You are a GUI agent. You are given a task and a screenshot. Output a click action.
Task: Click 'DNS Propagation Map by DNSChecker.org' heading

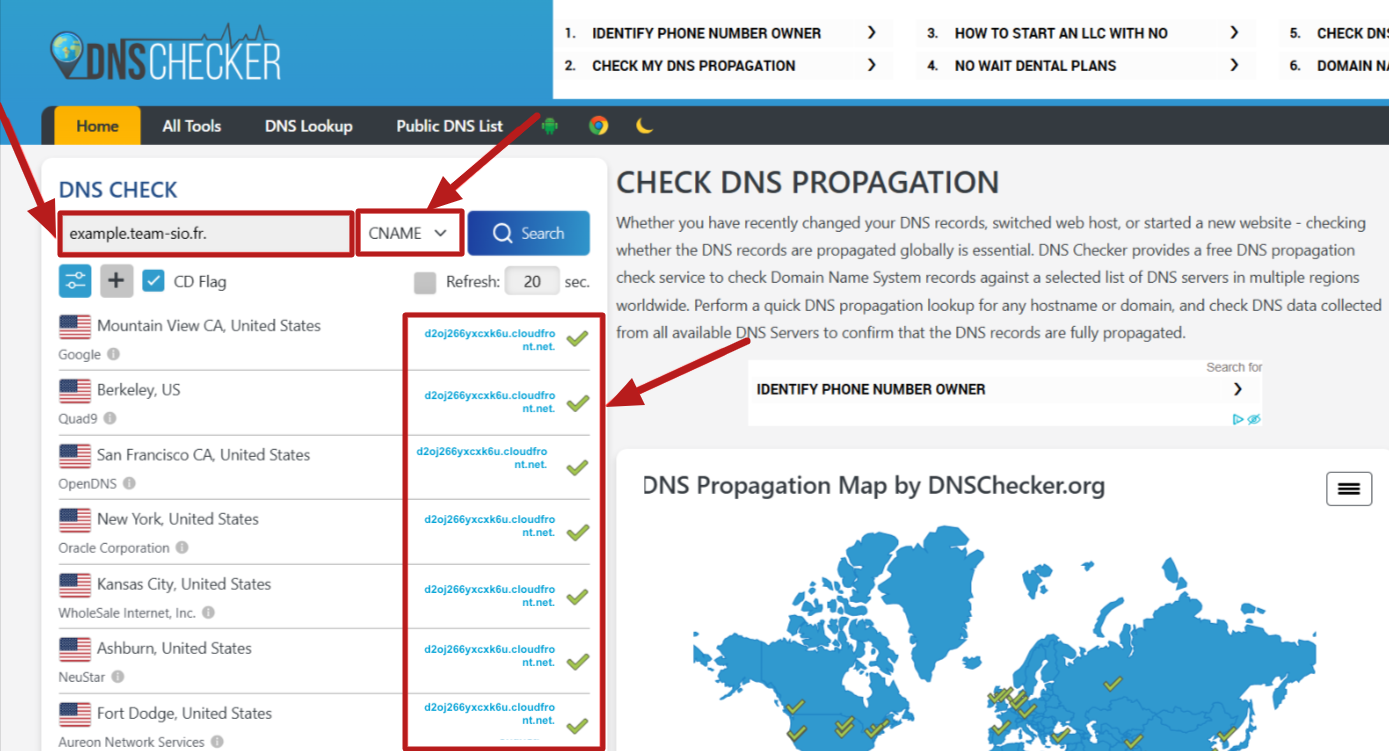click(x=873, y=486)
